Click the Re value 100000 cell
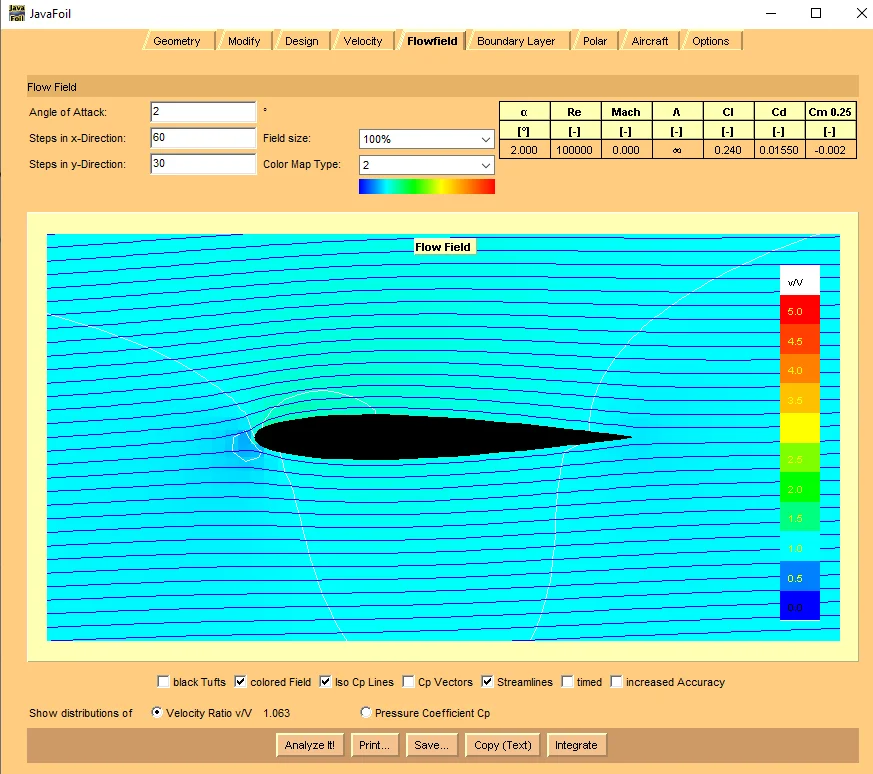The image size is (873, 774). (575, 150)
